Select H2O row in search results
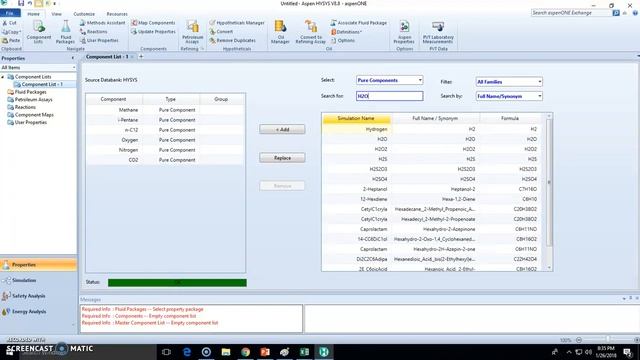The height and width of the screenshot is (360, 640). [x=432, y=139]
